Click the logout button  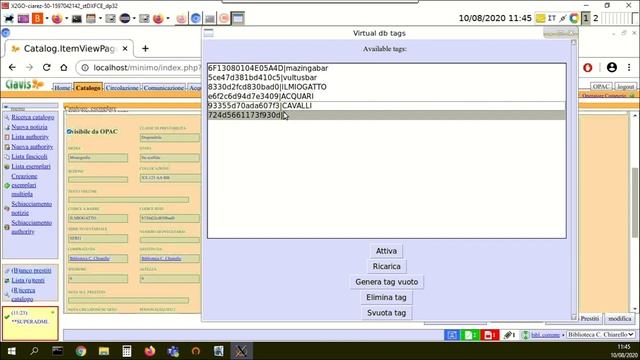pos(625,87)
